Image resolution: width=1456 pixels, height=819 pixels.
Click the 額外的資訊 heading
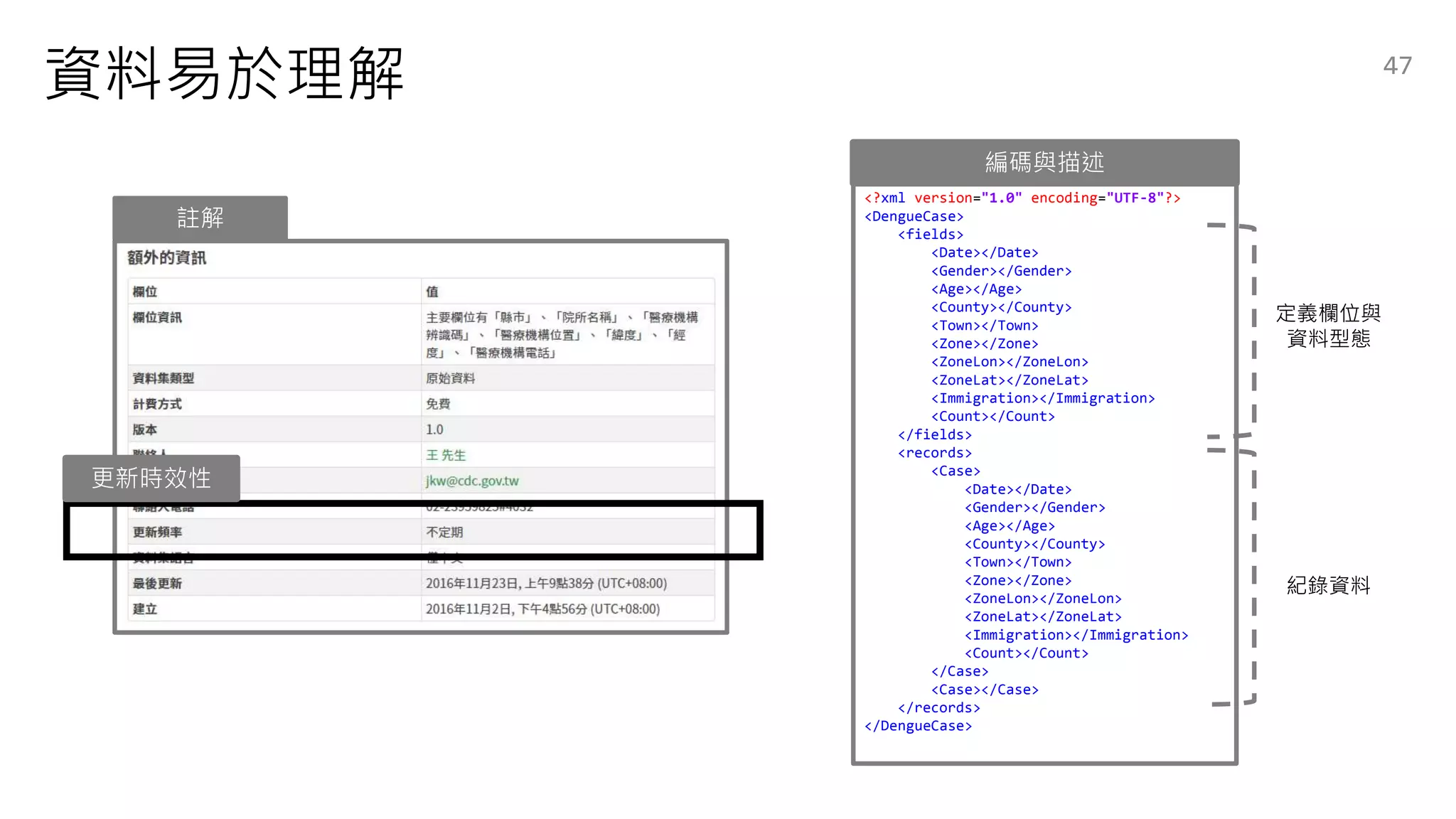(166, 257)
